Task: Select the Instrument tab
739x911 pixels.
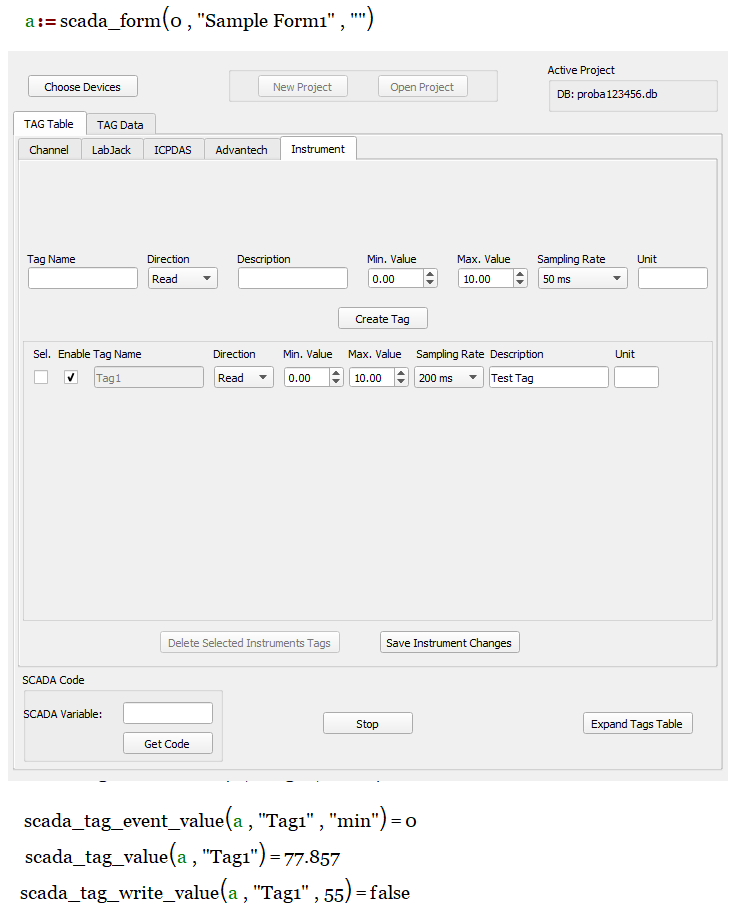Action: click(318, 148)
